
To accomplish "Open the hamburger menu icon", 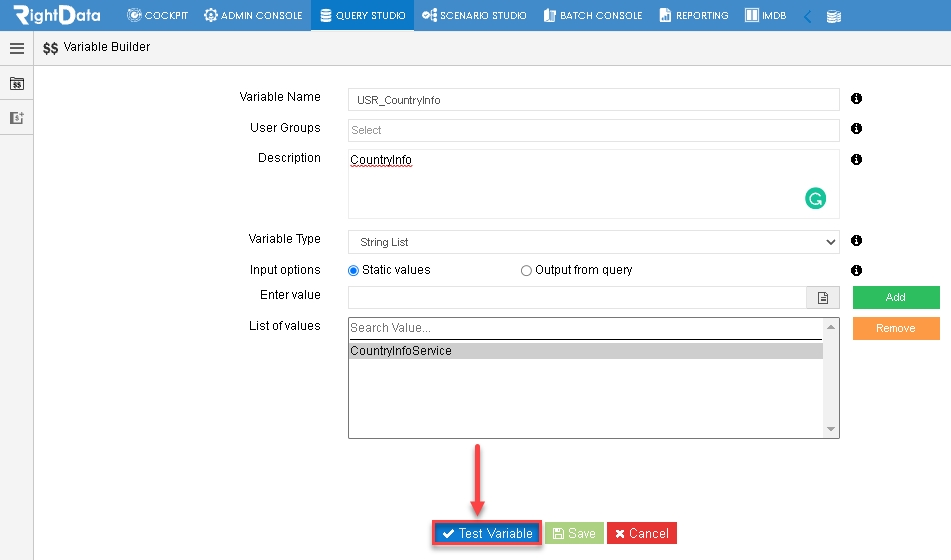I will pyautogui.click(x=17, y=49).
